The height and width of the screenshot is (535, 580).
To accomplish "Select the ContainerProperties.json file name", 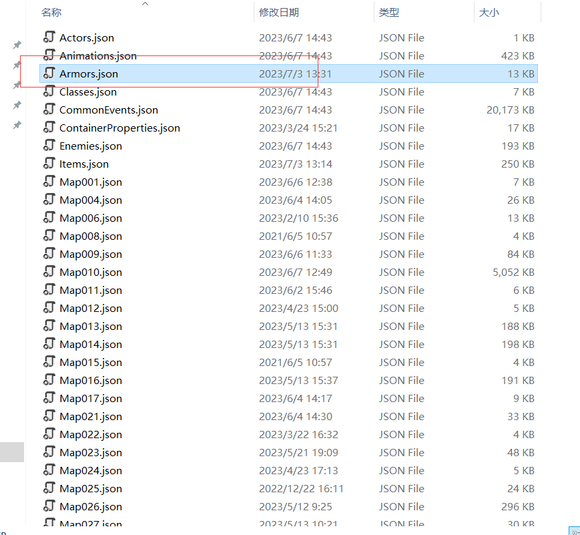I will click(119, 128).
